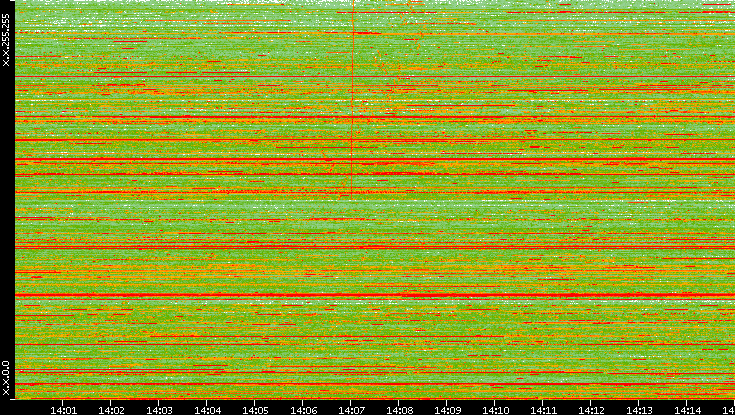The image size is (735, 415).
Task: Click the 14:01 time axis label
Action: [63, 410]
